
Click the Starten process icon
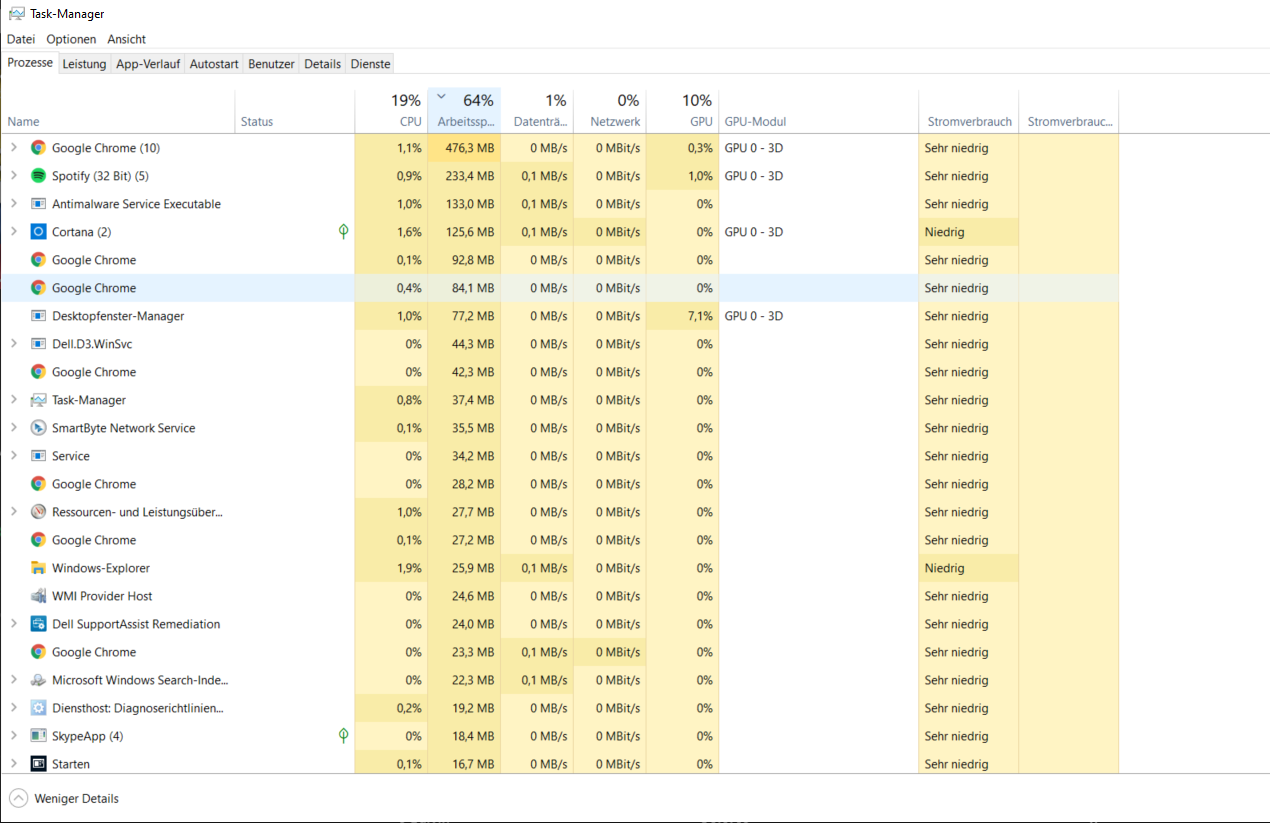[38, 764]
